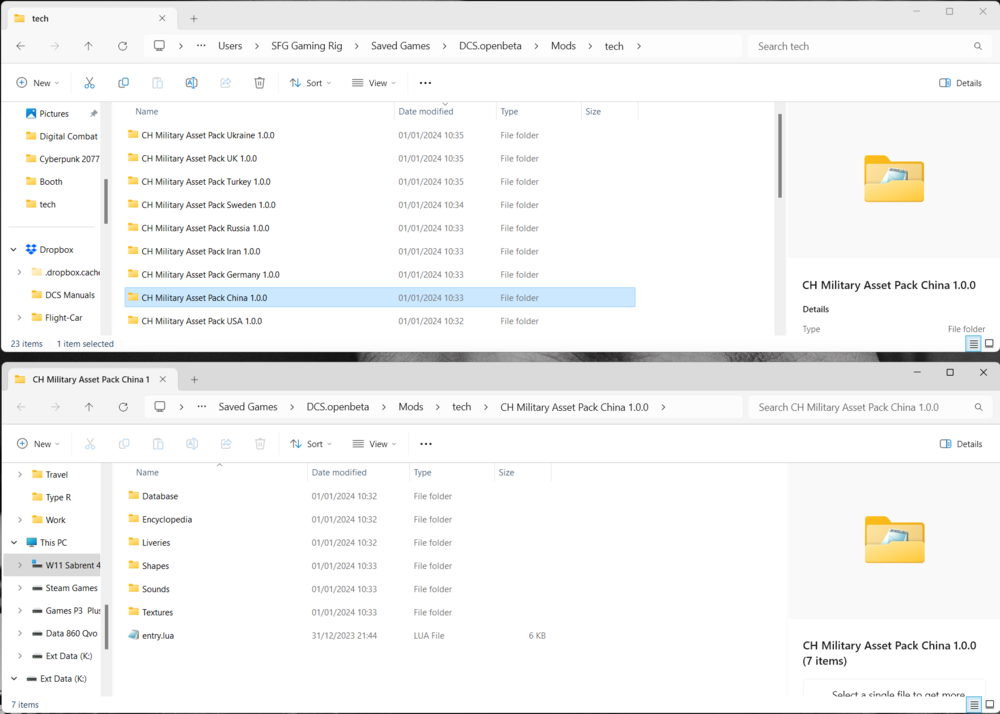This screenshot has width=1000, height=714.
Task: Click search icon in tech window search box
Action: click(978, 46)
